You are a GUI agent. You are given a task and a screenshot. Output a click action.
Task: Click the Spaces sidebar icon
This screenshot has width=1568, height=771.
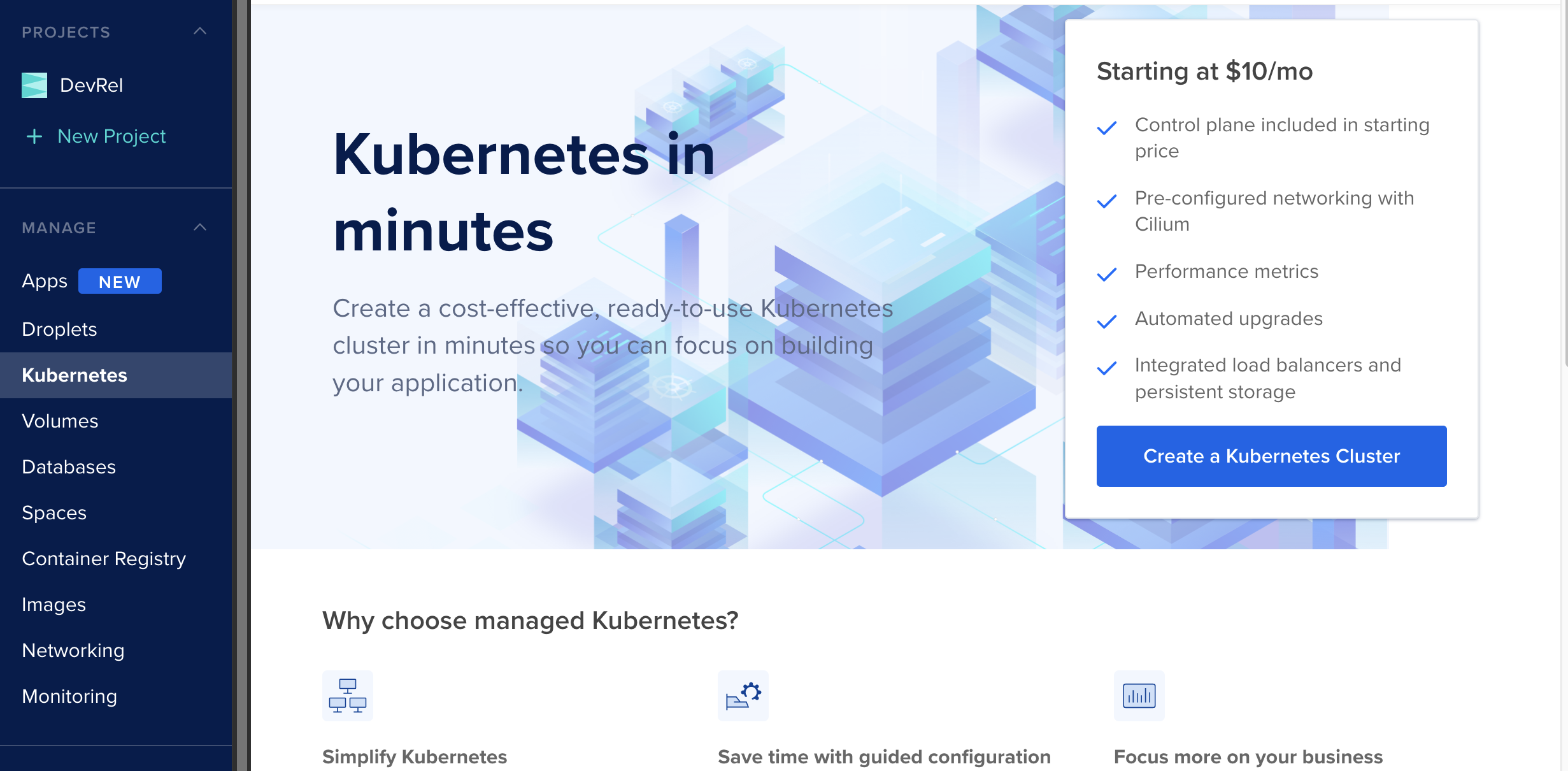click(x=55, y=512)
